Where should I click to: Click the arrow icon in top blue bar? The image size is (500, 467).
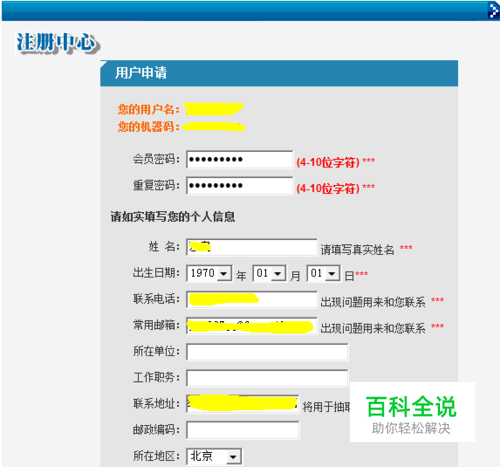pos(493,10)
